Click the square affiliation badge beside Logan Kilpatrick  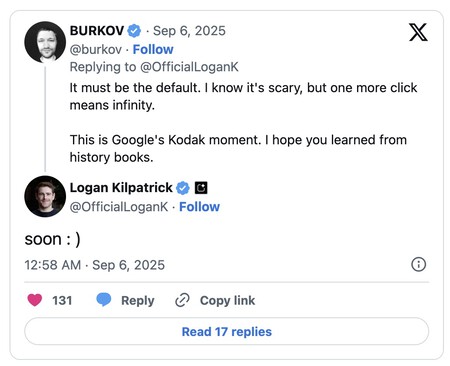point(201,188)
